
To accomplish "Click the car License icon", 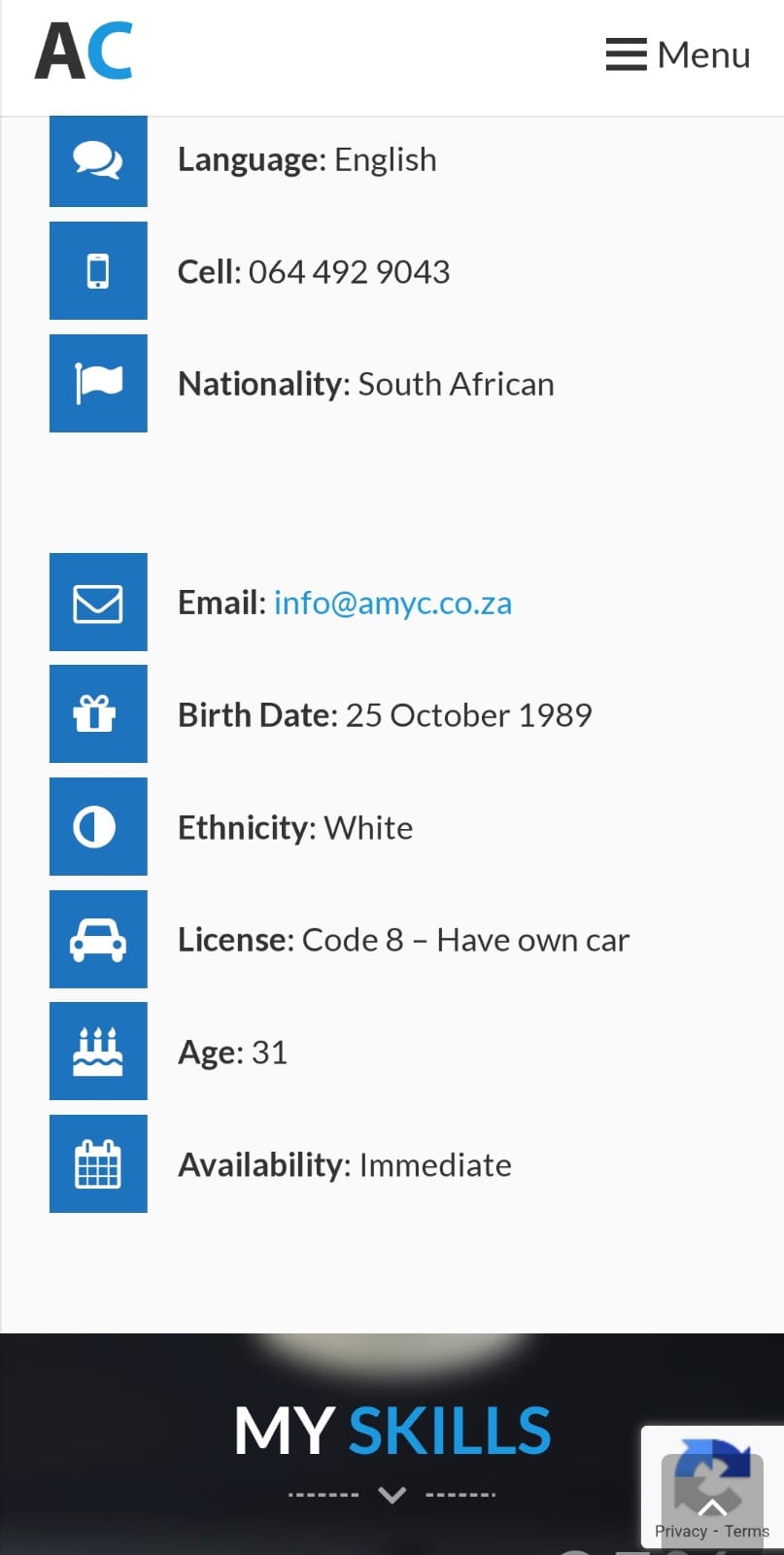I will click(x=98, y=939).
